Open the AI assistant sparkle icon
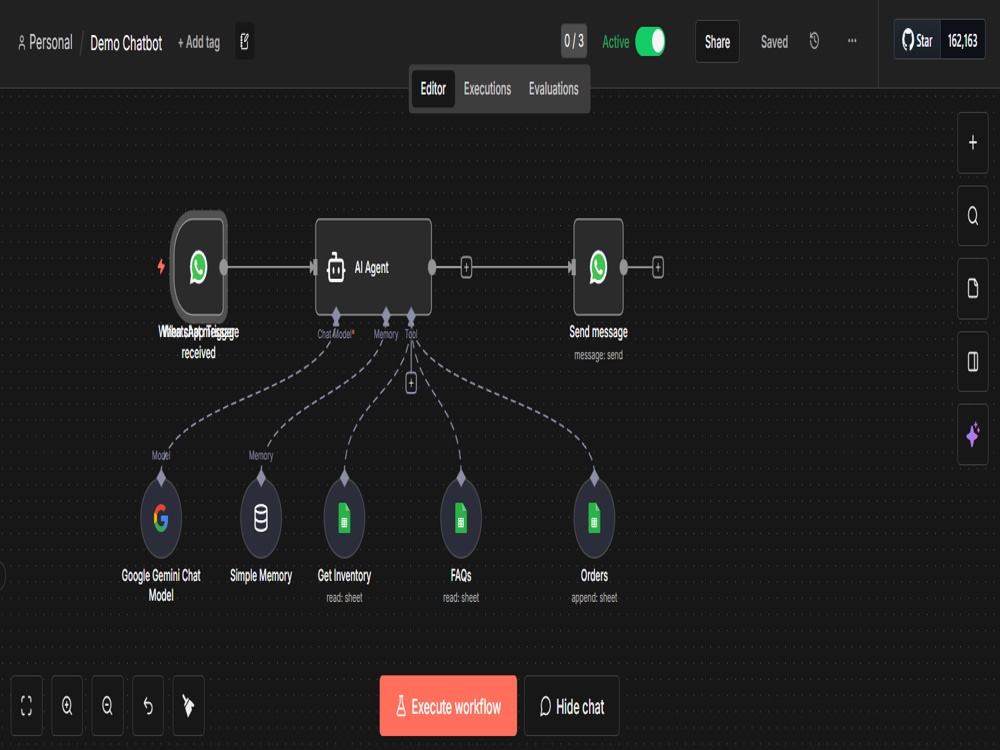 973,434
